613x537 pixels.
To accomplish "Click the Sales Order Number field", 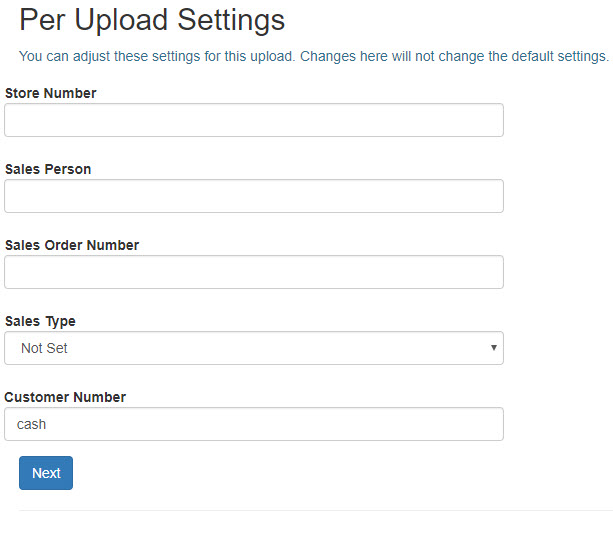I will (x=253, y=272).
